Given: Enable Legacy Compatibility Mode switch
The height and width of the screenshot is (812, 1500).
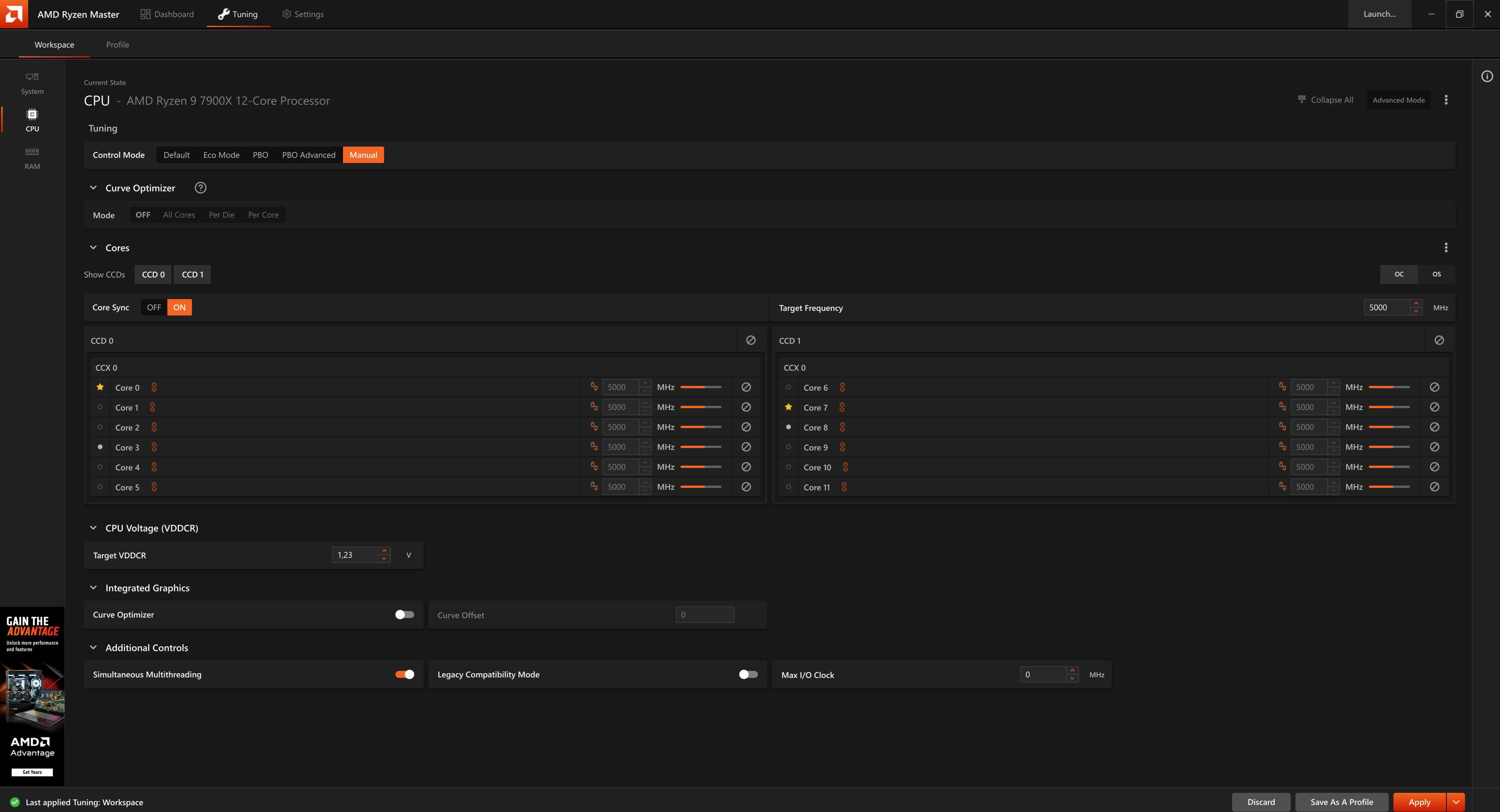Looking at the screenshot, I should (748, 674).
